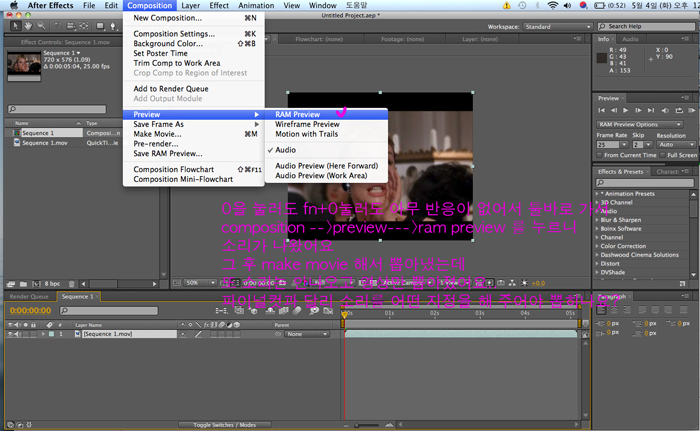This screenshot has width=700, height=431.
Task: Click the motion blur icon in timeline
Action: [x=297, y=310]
